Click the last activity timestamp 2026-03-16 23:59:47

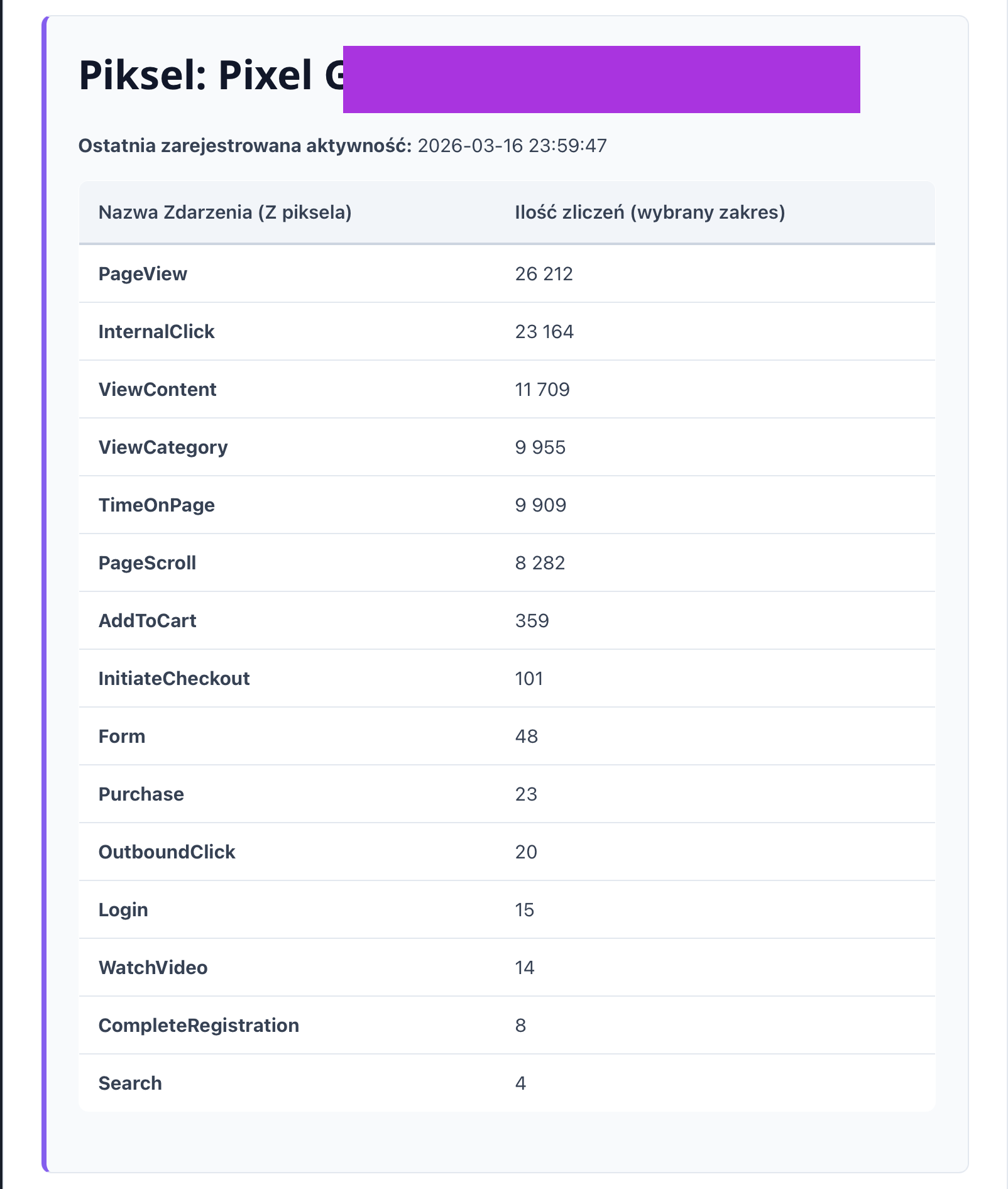tap(512, 146)
